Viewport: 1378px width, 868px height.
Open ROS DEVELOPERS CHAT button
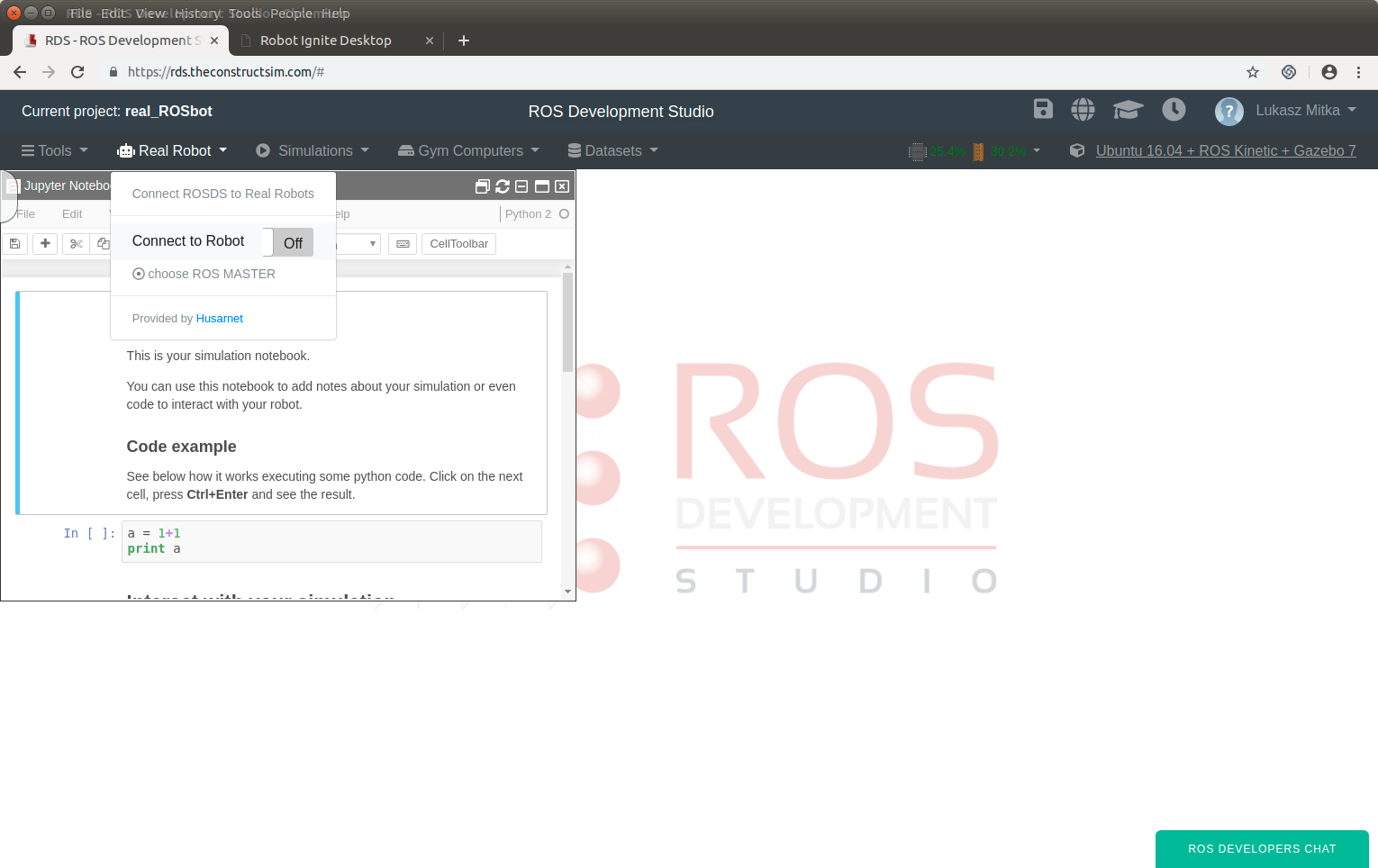coord(1262,849)
